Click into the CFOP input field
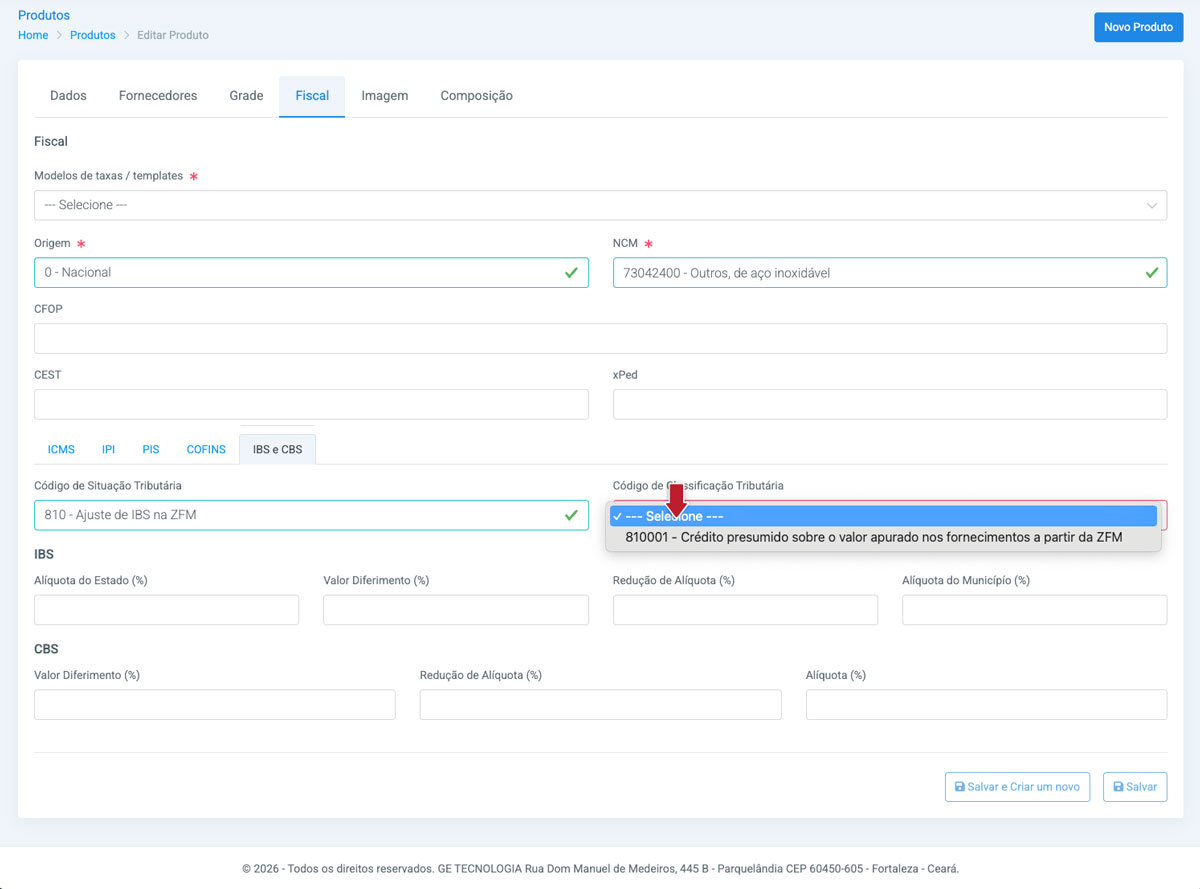The height and width of the screenshot is (889, 1200). pyautogui.click(x=600, y=339)
